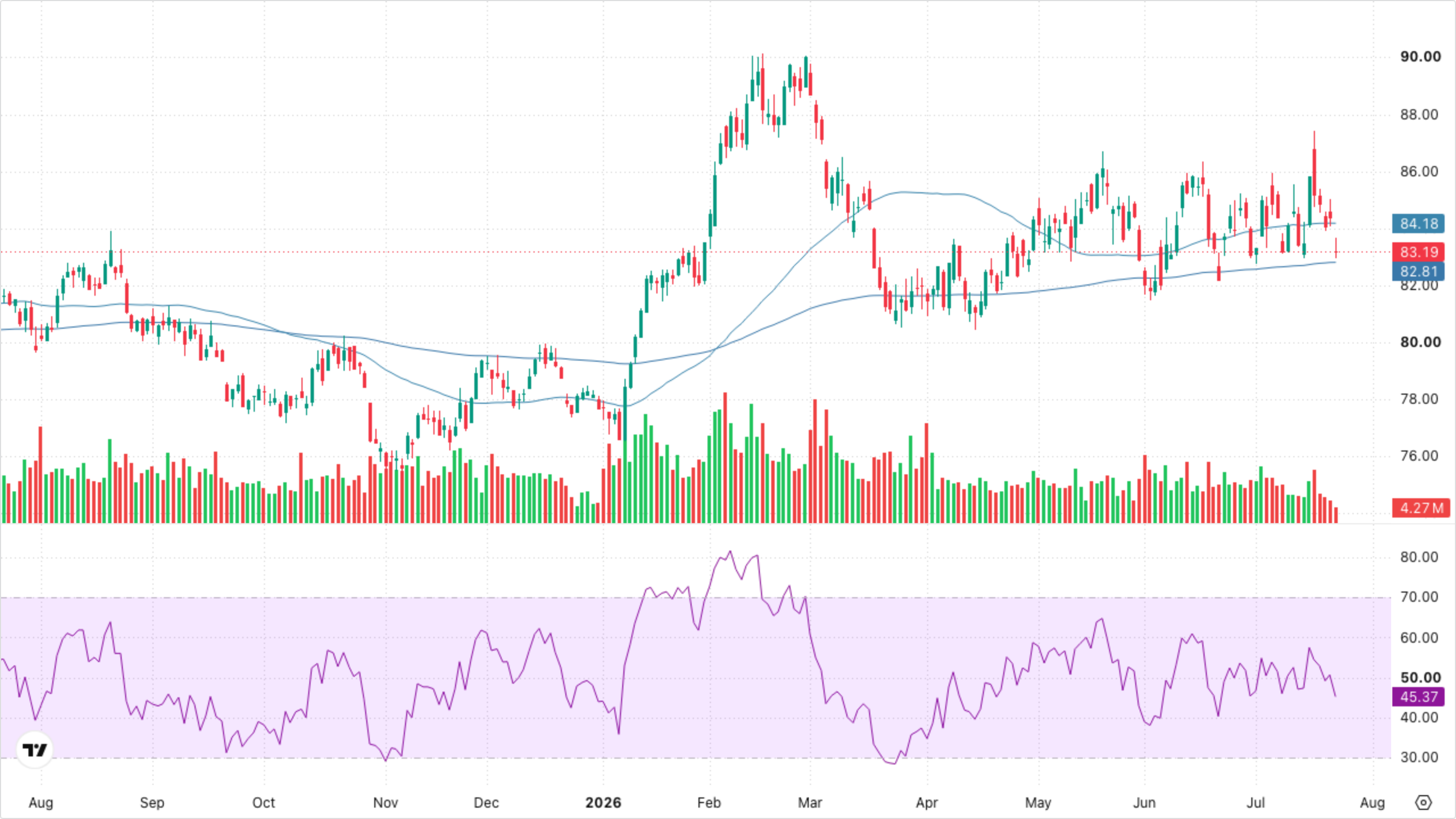
Task: Open chart settings gear icon
Action: point(1423,803)
